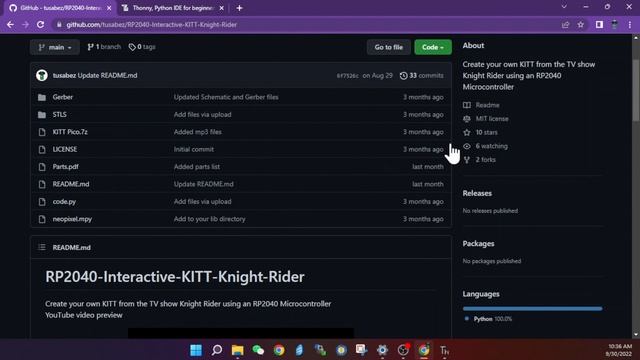The width and height of the screenshot is (640, 360).
Task: Reload the GitHub page
Action: pos(40,25)
